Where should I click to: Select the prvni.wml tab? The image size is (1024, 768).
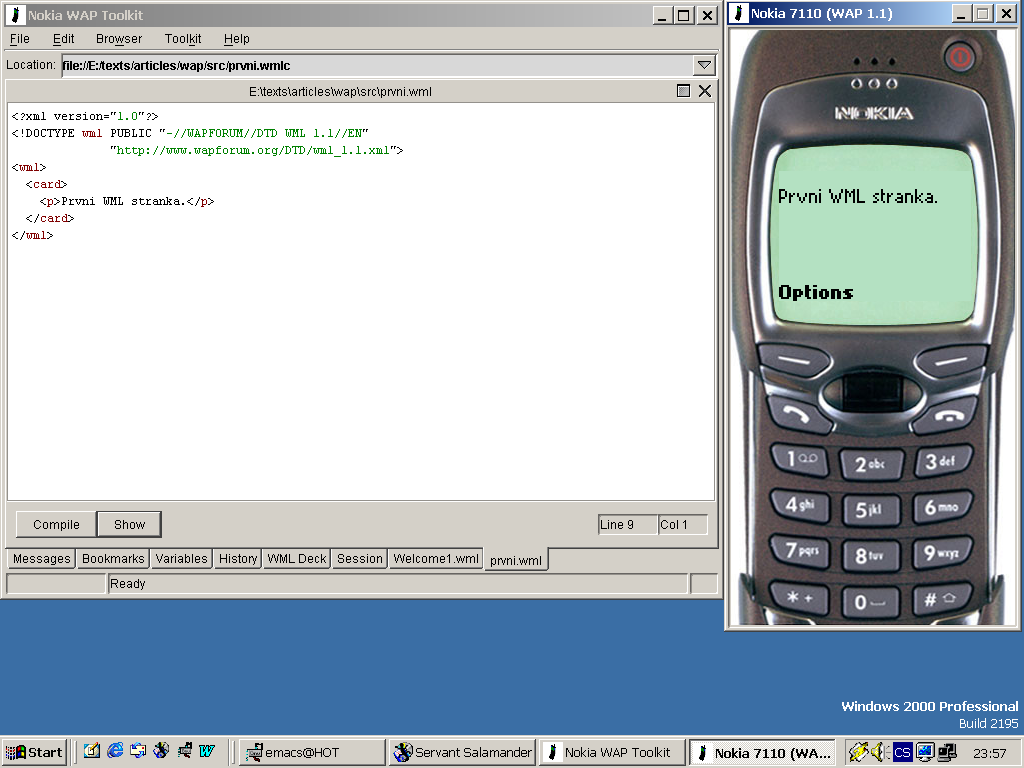click(516, 560)
